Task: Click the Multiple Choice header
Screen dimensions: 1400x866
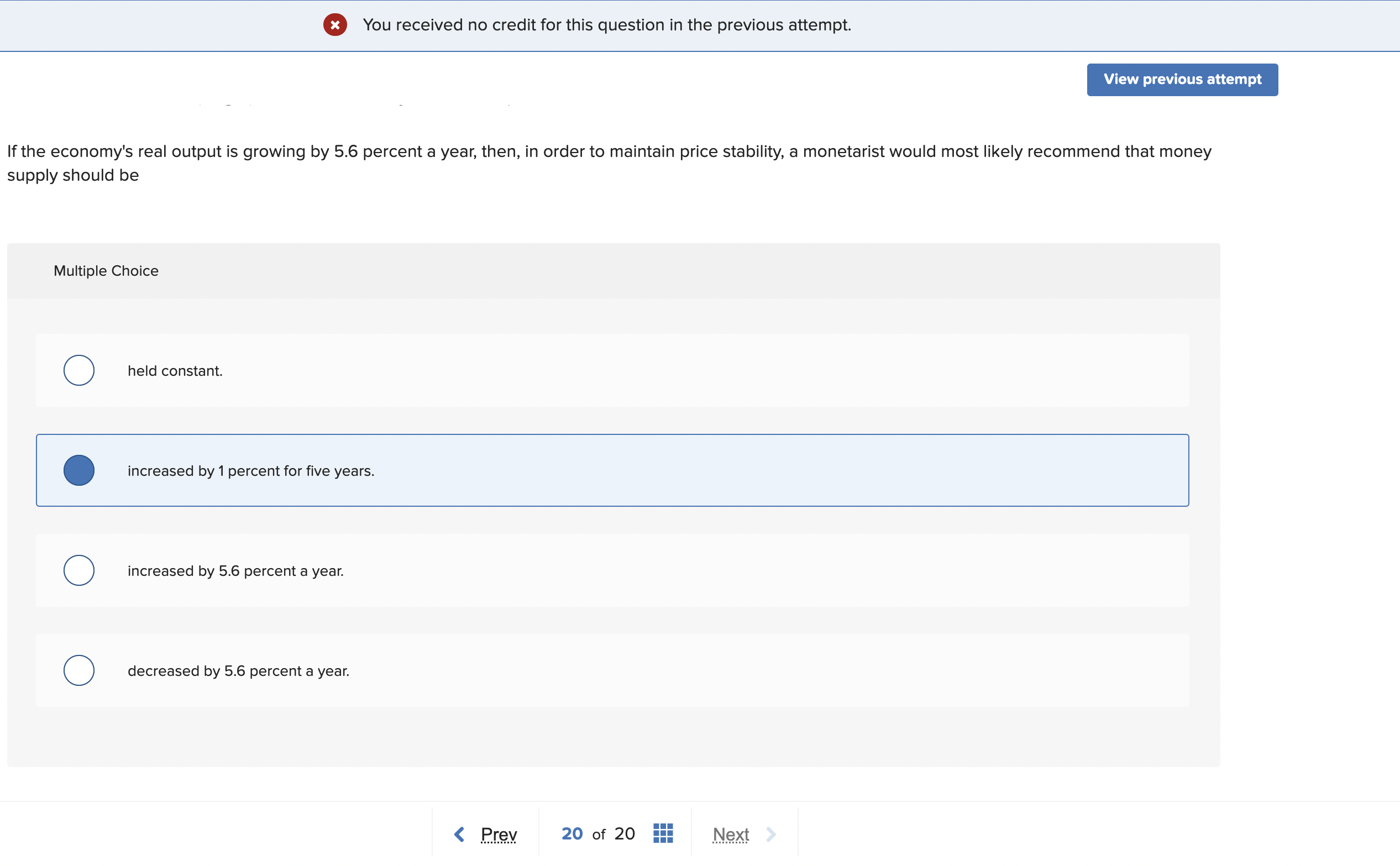Action: [106, 270]
